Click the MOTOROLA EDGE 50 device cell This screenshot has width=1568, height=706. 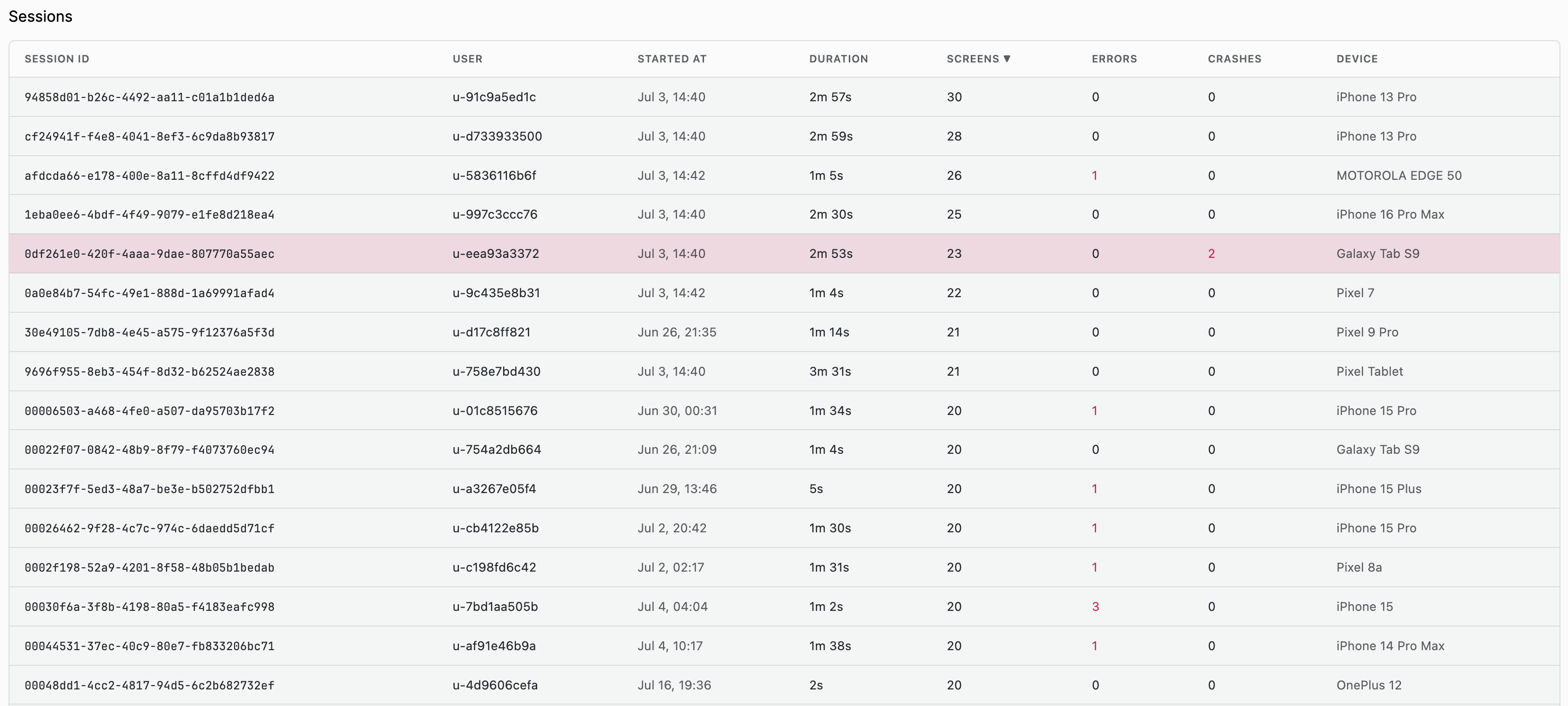coord(1398,176)
